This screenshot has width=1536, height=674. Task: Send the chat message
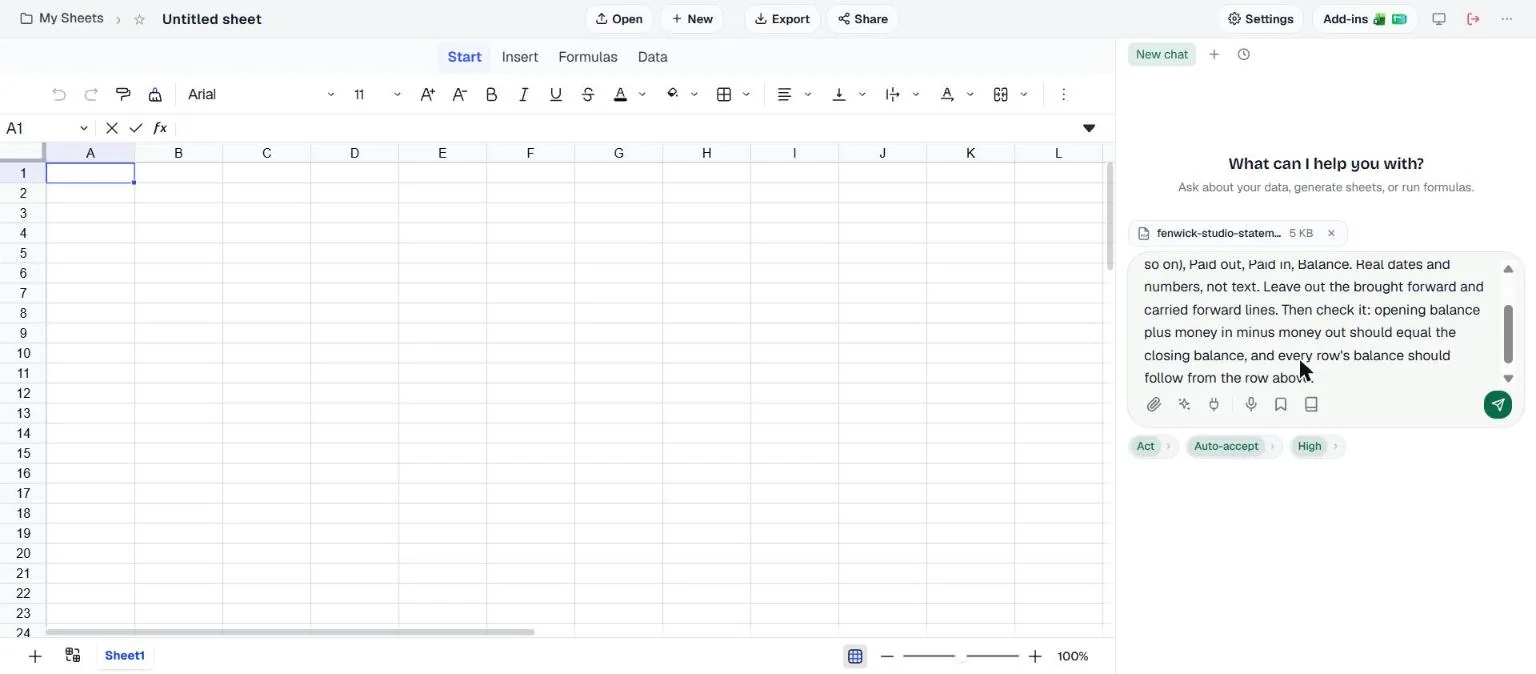coord(1498,405)
